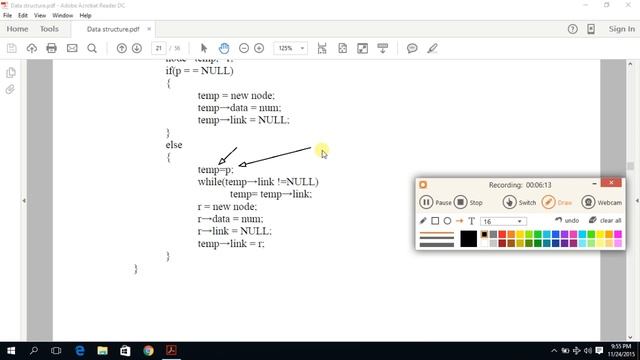Screen dimensions: 640x360
Task: Switch to the Tools tab
Action: (49, 29)
